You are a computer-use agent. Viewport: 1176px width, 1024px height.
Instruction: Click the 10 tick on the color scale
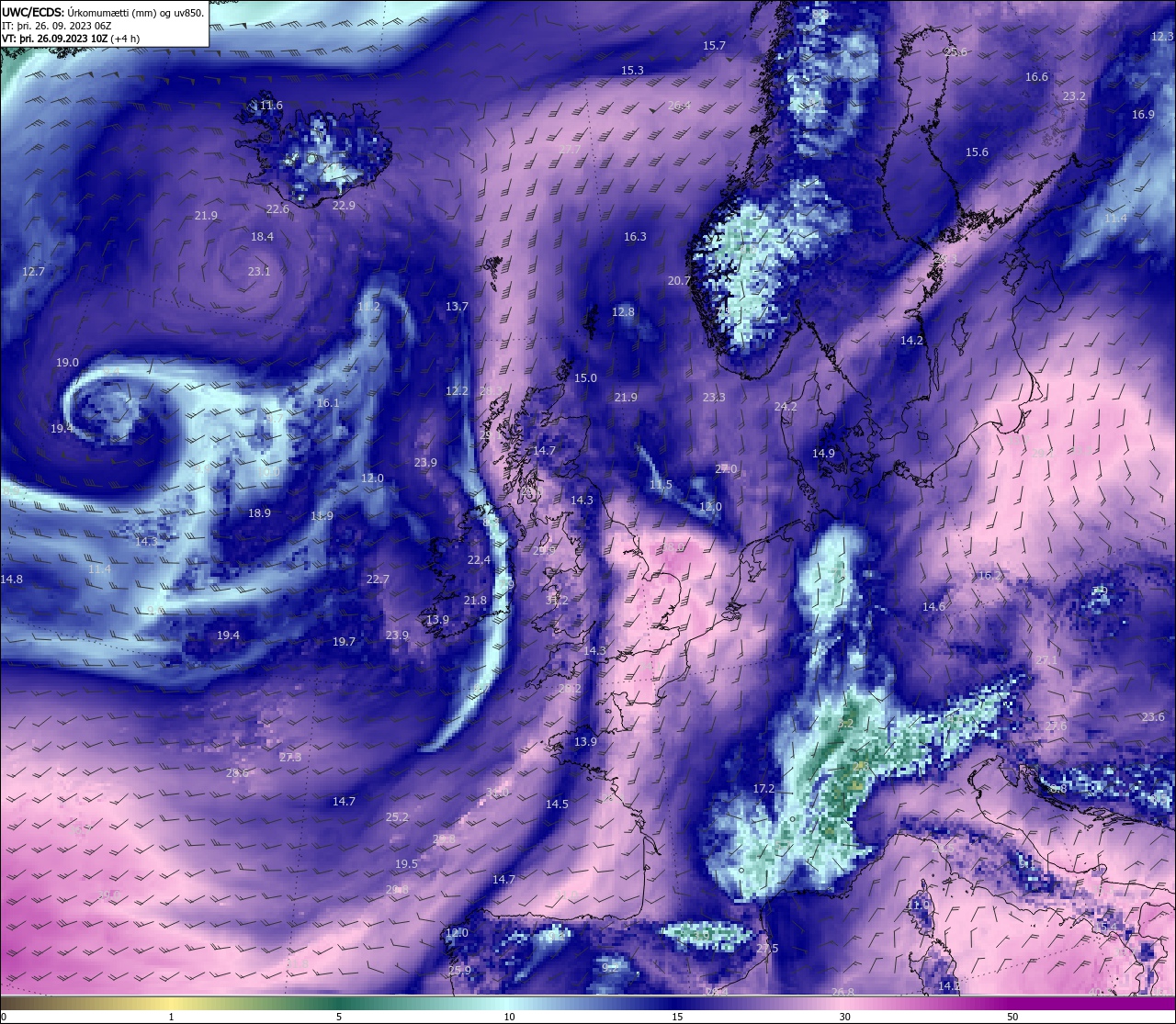(x=508, y=1017)
